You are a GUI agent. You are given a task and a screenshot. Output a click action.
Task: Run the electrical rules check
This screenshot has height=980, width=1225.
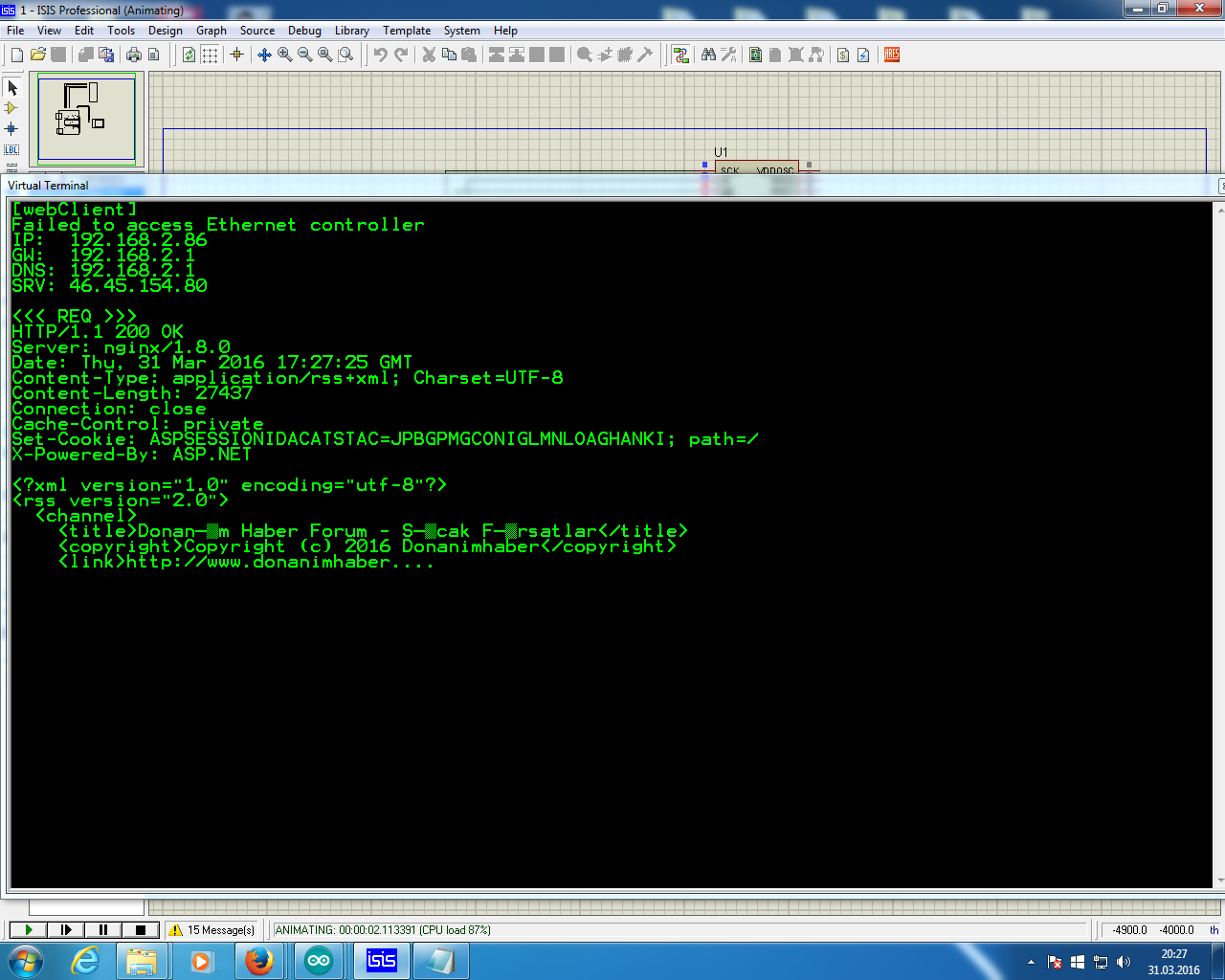coord(863,56)
